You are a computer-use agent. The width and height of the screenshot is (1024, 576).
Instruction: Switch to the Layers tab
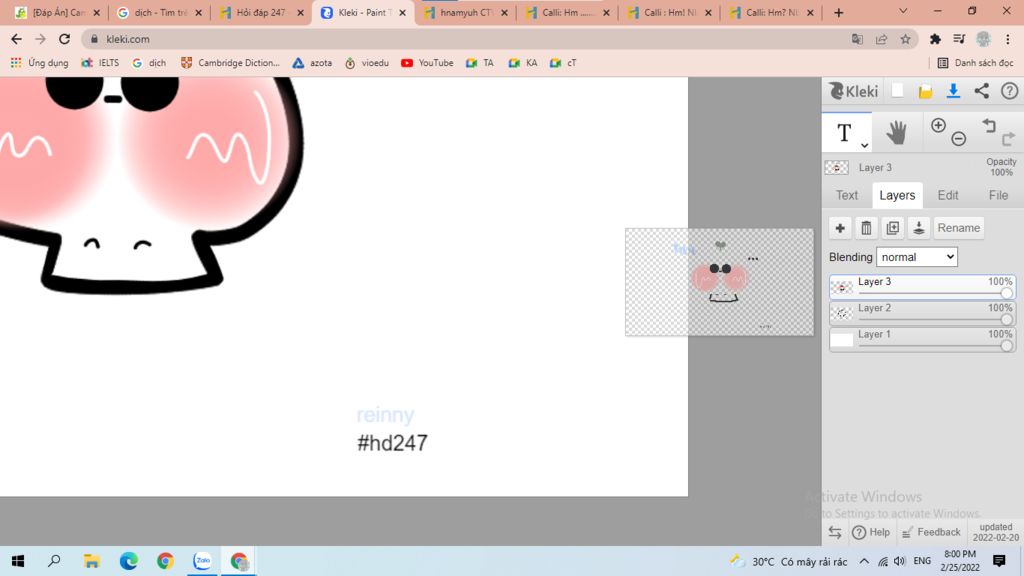[897, 195]
